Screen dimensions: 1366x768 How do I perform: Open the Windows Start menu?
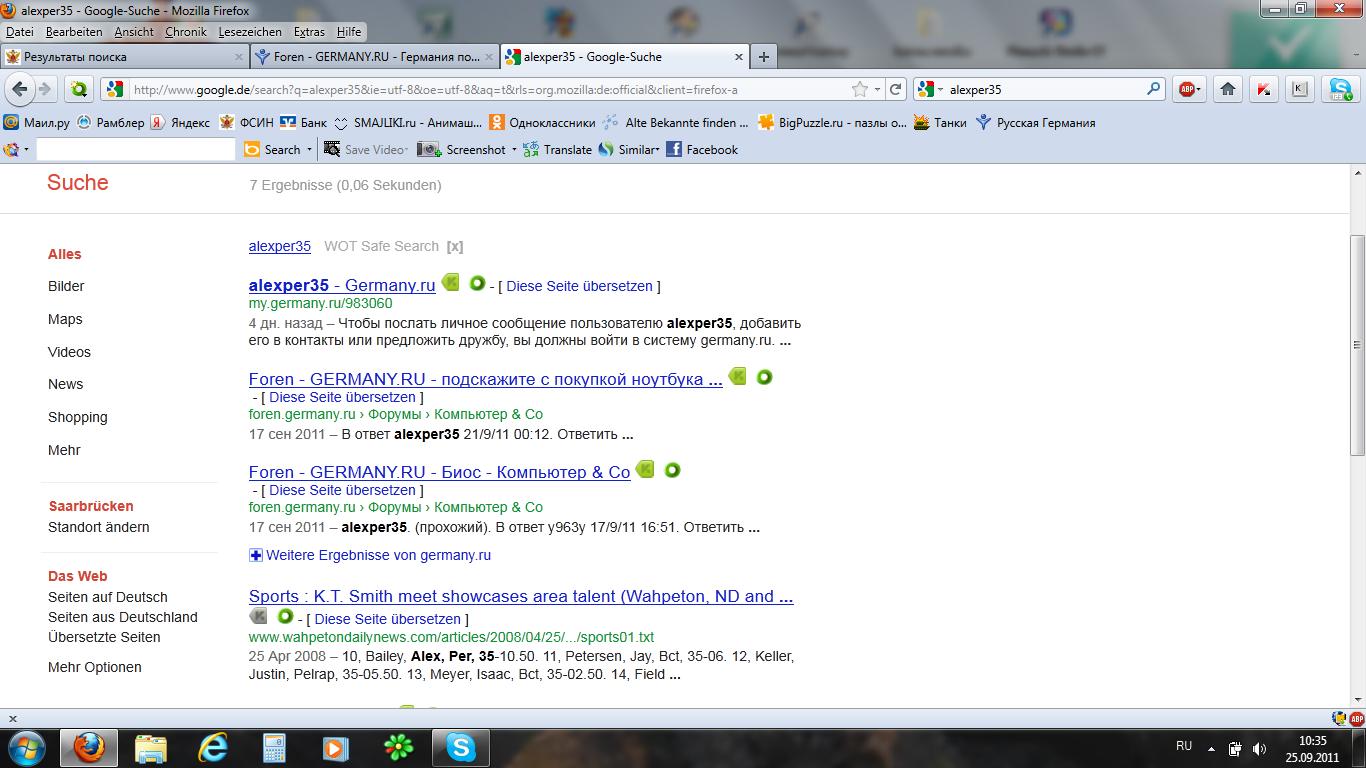[25, 747]
